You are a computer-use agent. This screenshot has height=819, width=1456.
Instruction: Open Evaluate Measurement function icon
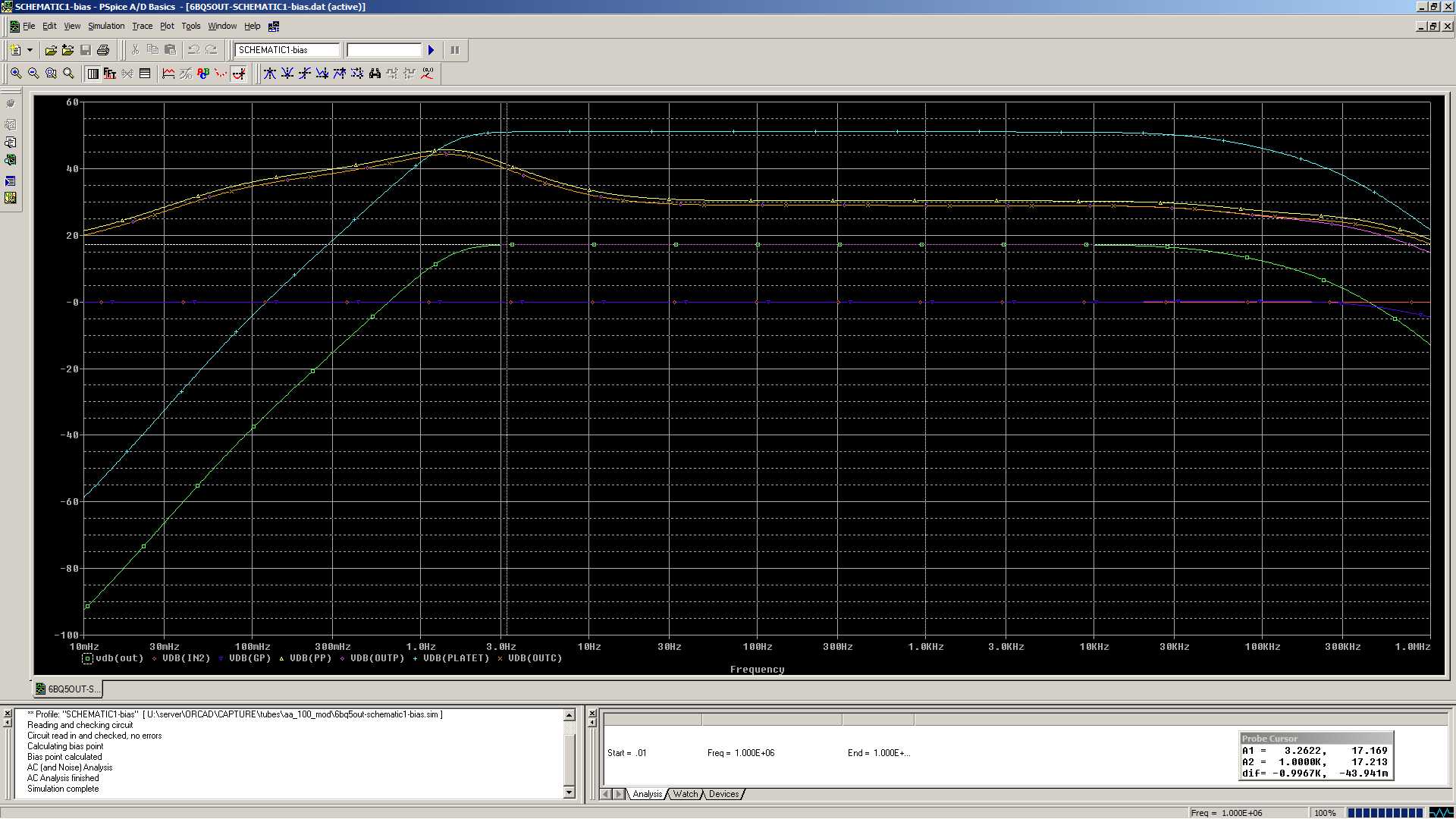[x=186, y=74]
